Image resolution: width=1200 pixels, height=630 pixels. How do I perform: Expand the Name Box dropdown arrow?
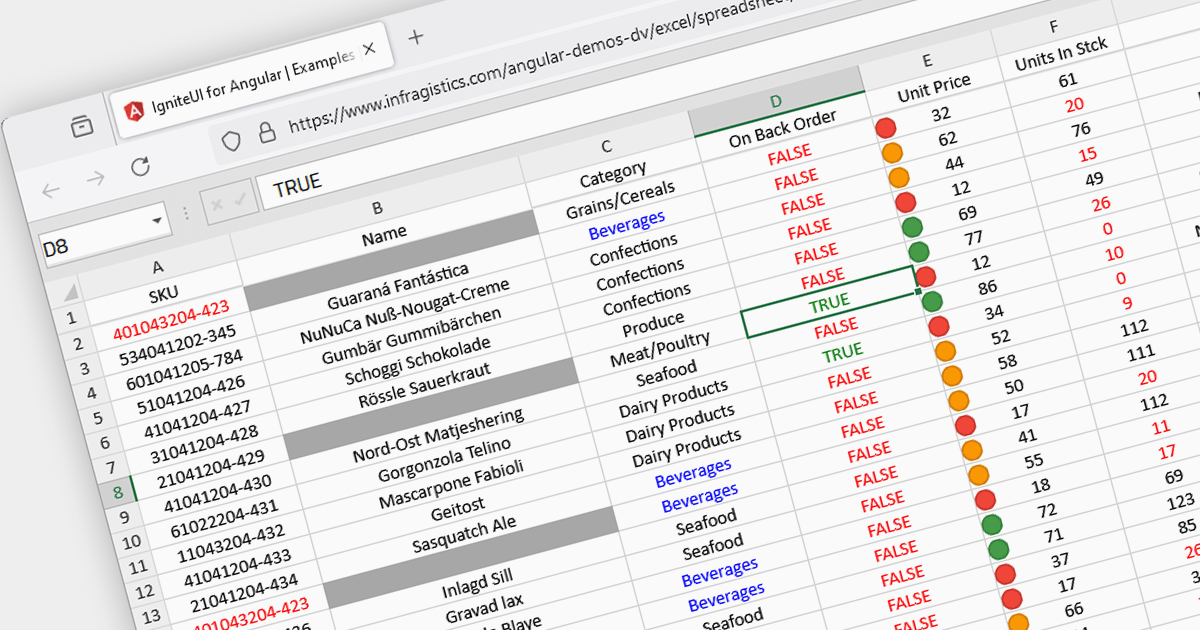(157, 220)
